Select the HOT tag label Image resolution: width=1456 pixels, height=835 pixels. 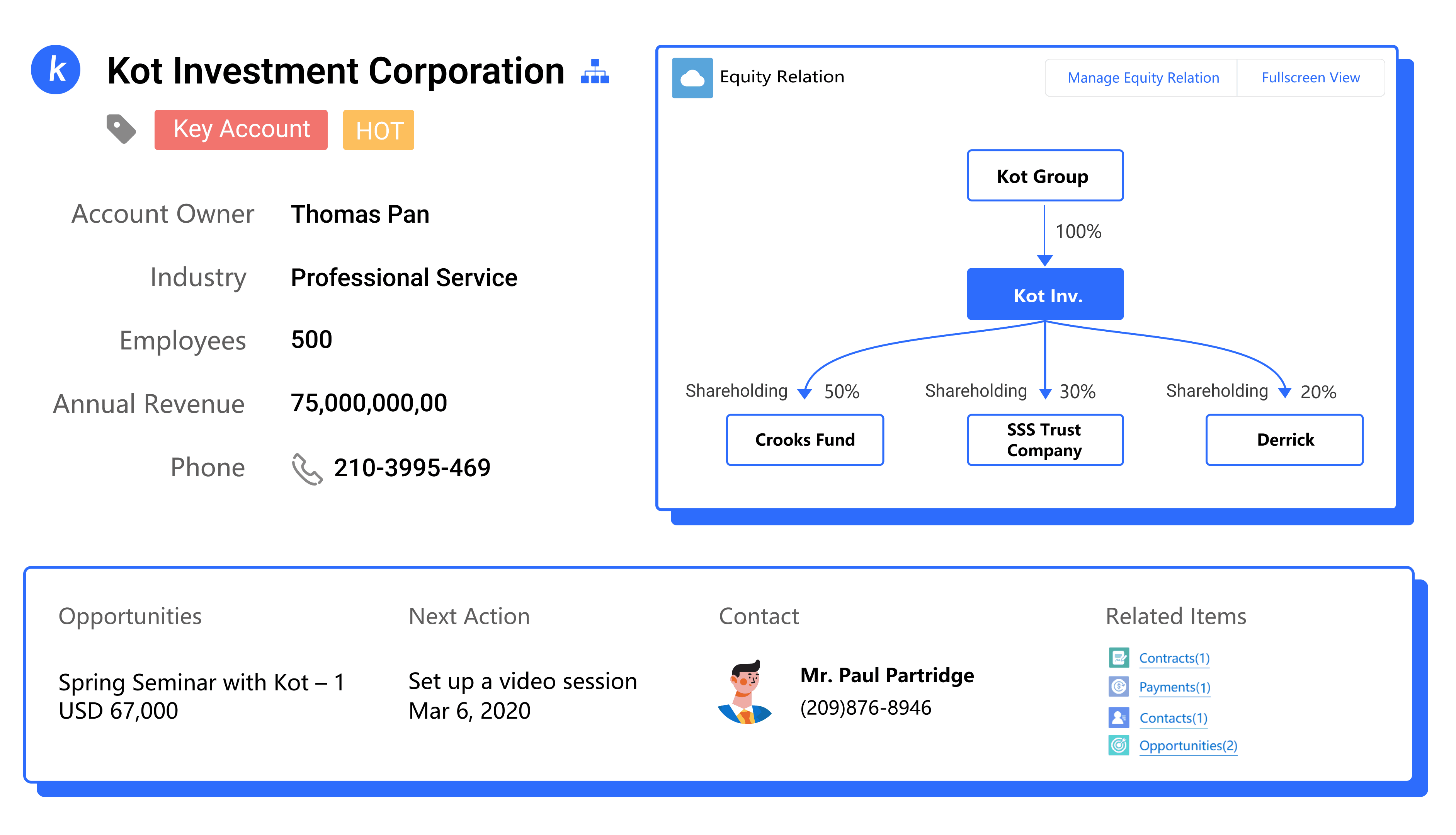(378, 130)
